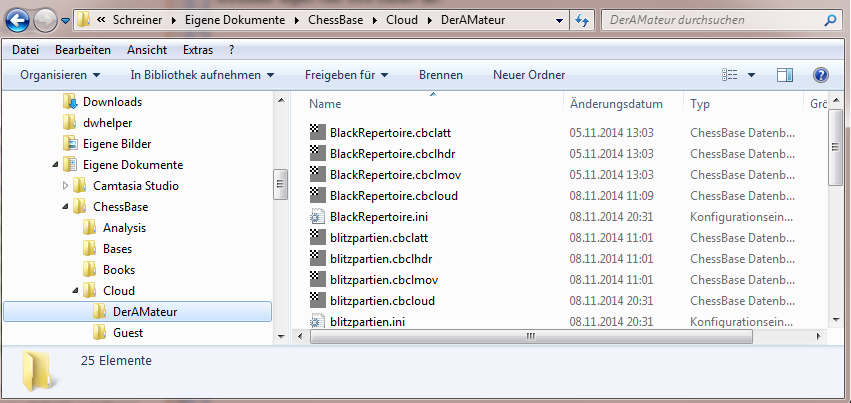Select the Bases folder icon
The image size is (851, 403).
click(x=90, y=248)
